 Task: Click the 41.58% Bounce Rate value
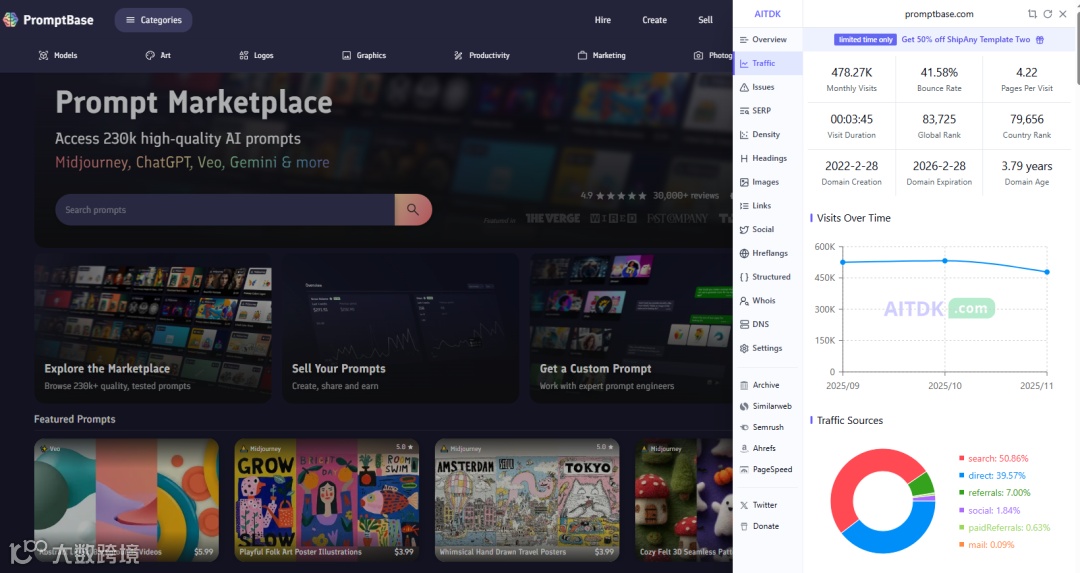(939, 72)
